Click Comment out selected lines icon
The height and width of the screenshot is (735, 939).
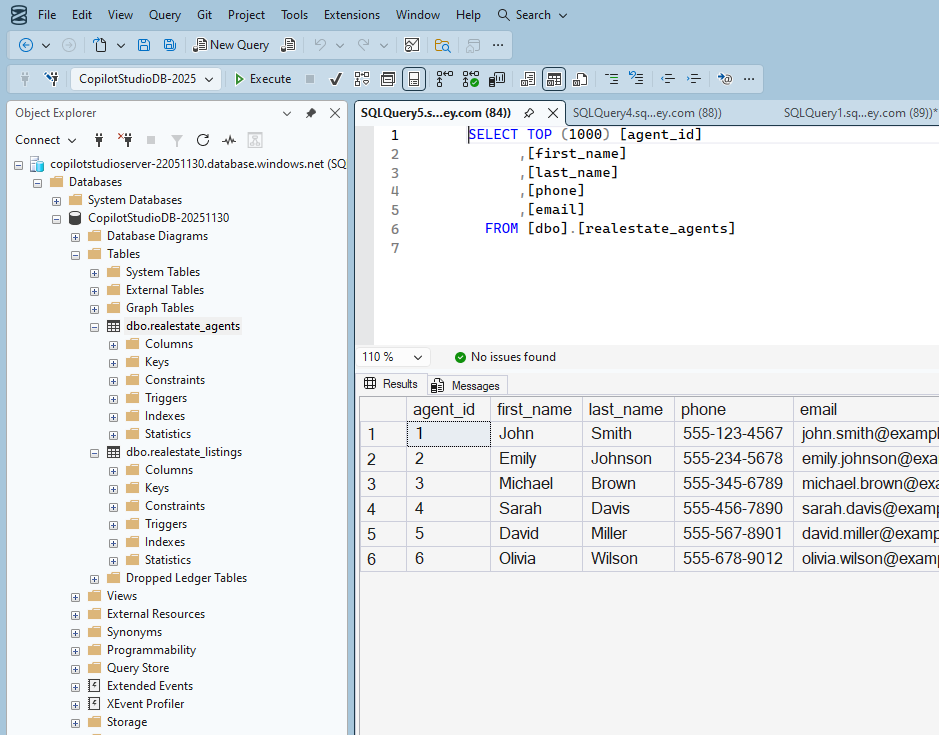(610, 79)
